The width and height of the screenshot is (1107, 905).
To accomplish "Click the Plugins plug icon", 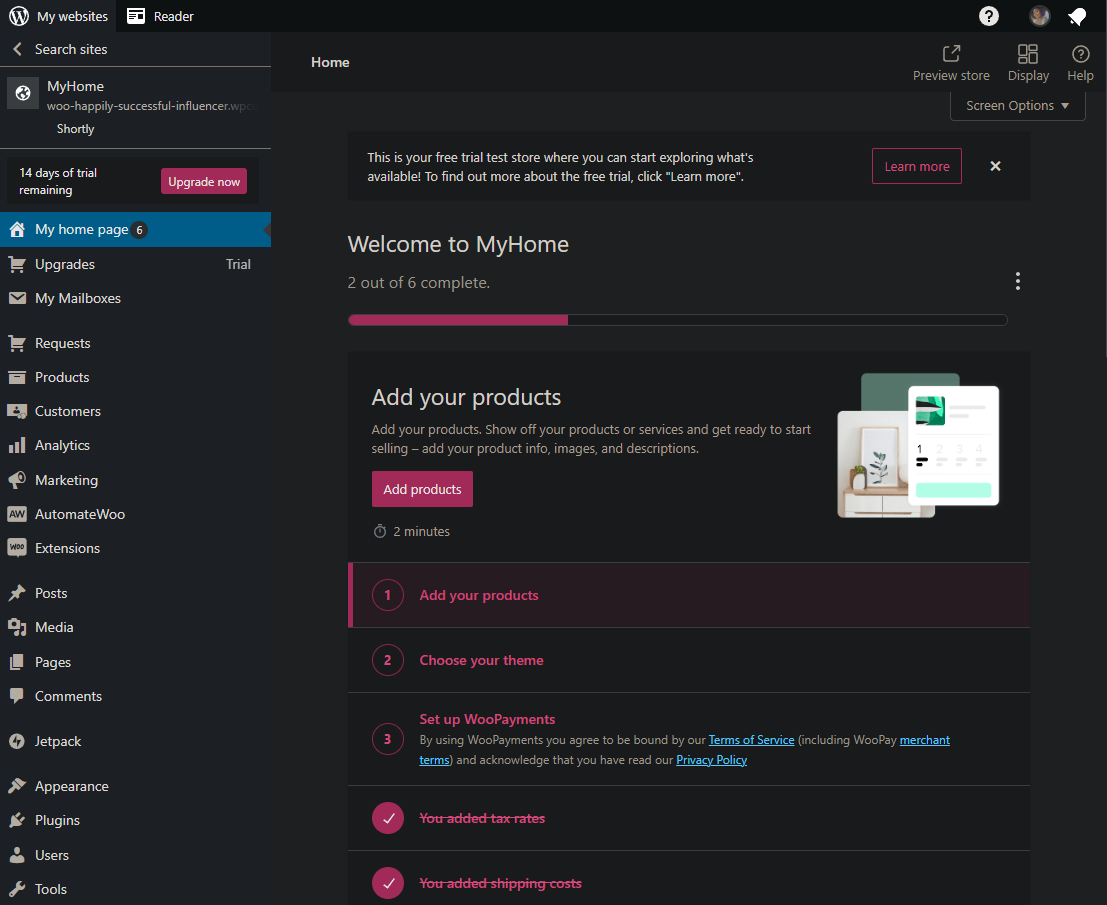I will [17, 820].
